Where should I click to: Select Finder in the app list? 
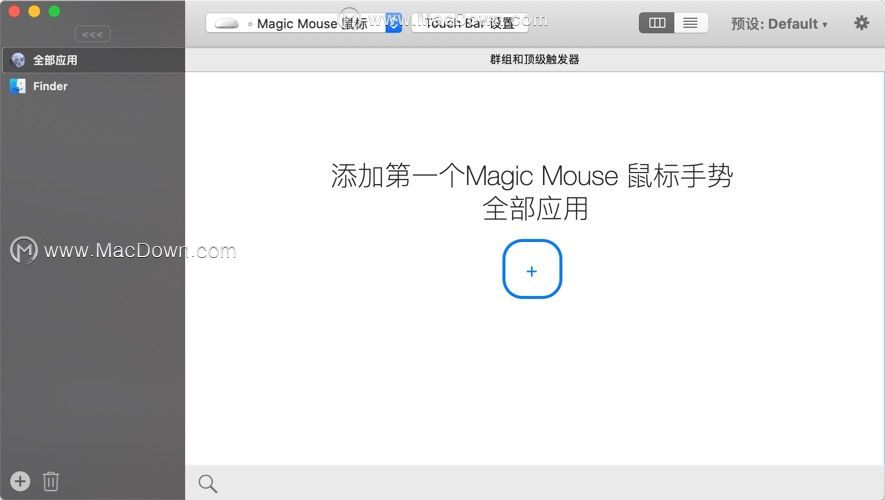point(93,86)
